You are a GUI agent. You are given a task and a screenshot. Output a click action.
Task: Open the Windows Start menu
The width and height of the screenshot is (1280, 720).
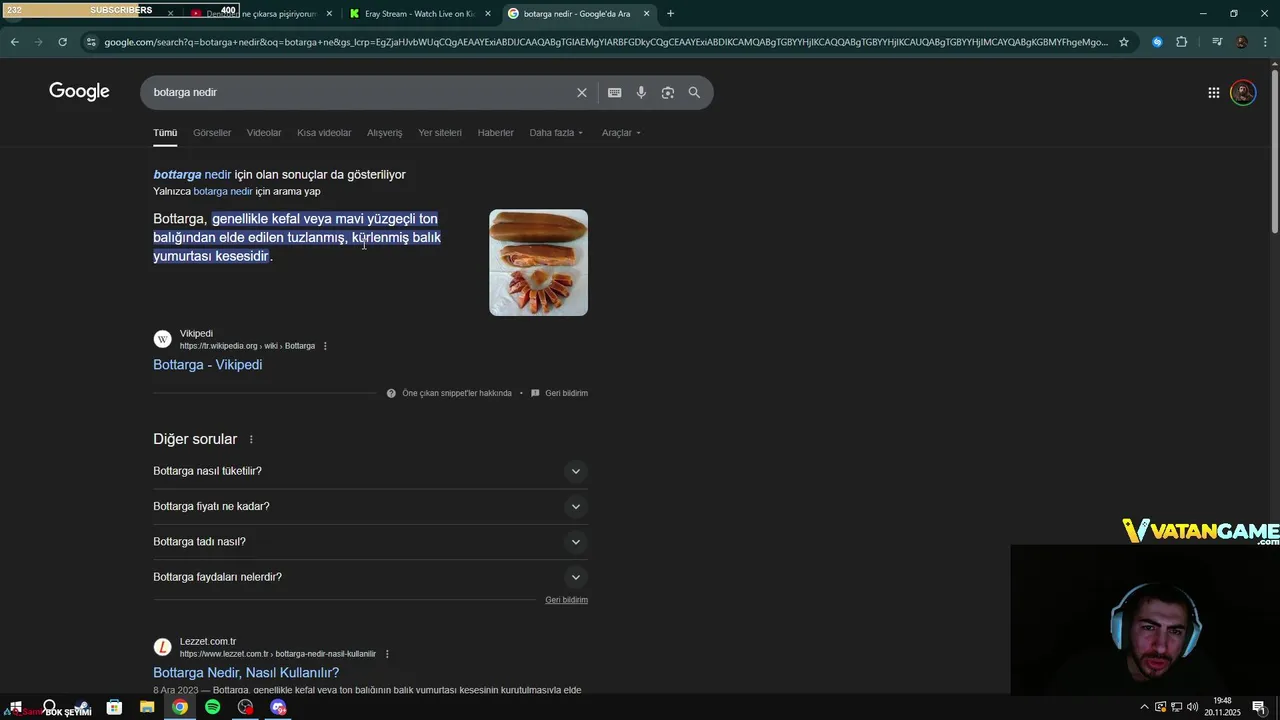tap(15, 707)
